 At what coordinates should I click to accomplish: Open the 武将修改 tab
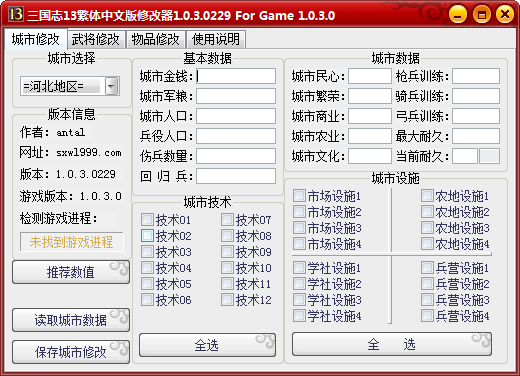tap(96, 39)
